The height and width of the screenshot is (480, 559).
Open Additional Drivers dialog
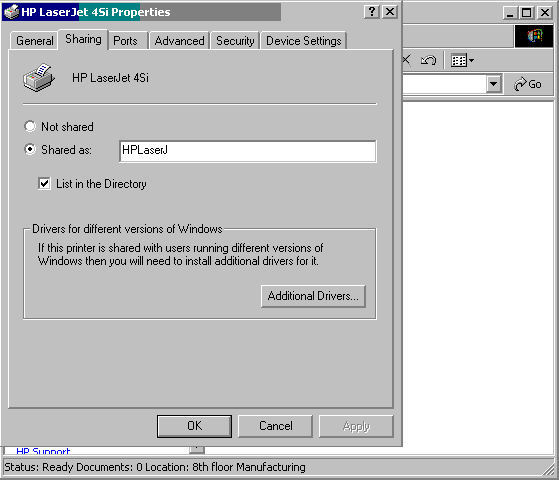click(x=313, y=296)
